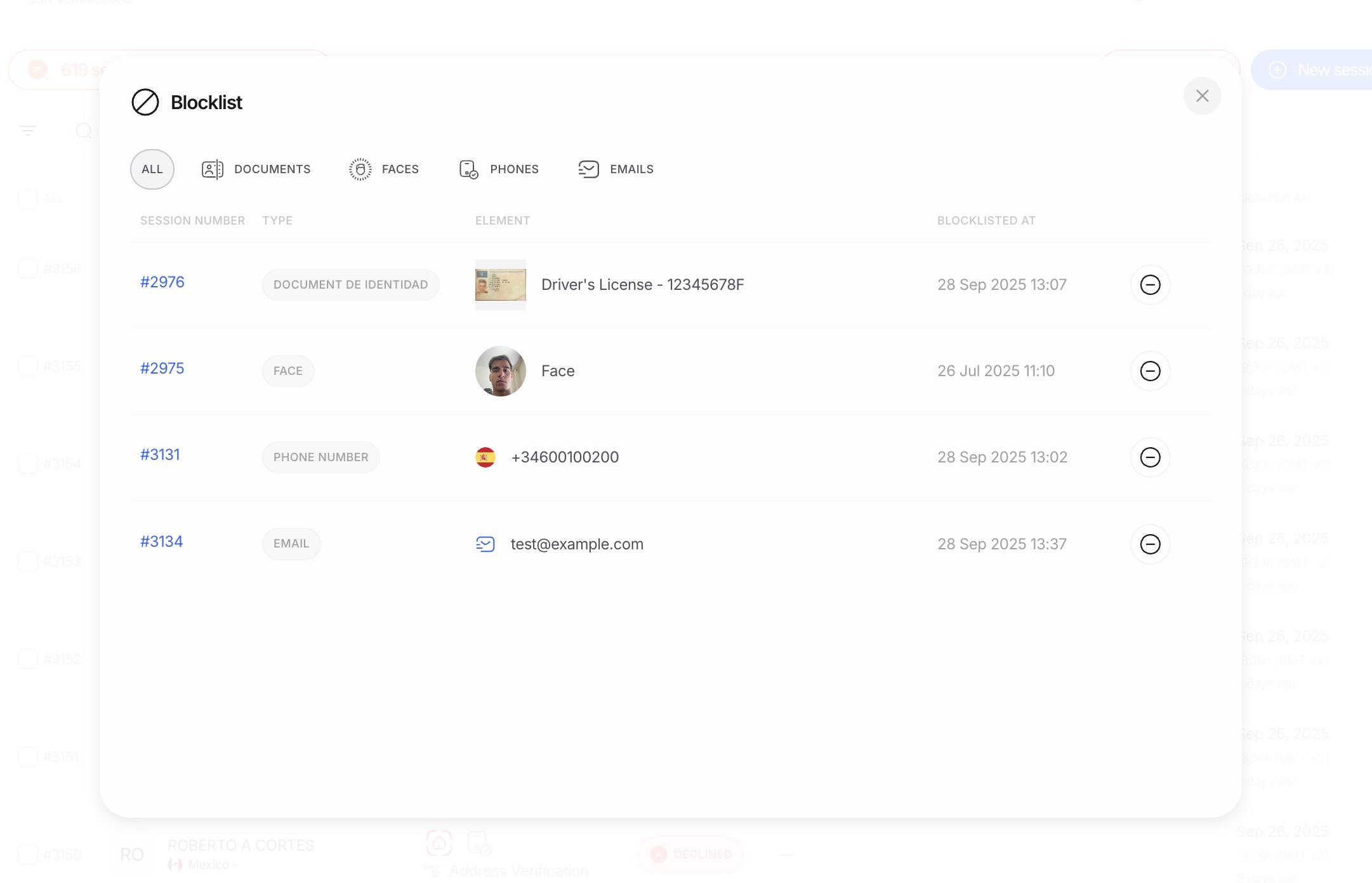Switch to the FACES tab

tap(384, 169)
